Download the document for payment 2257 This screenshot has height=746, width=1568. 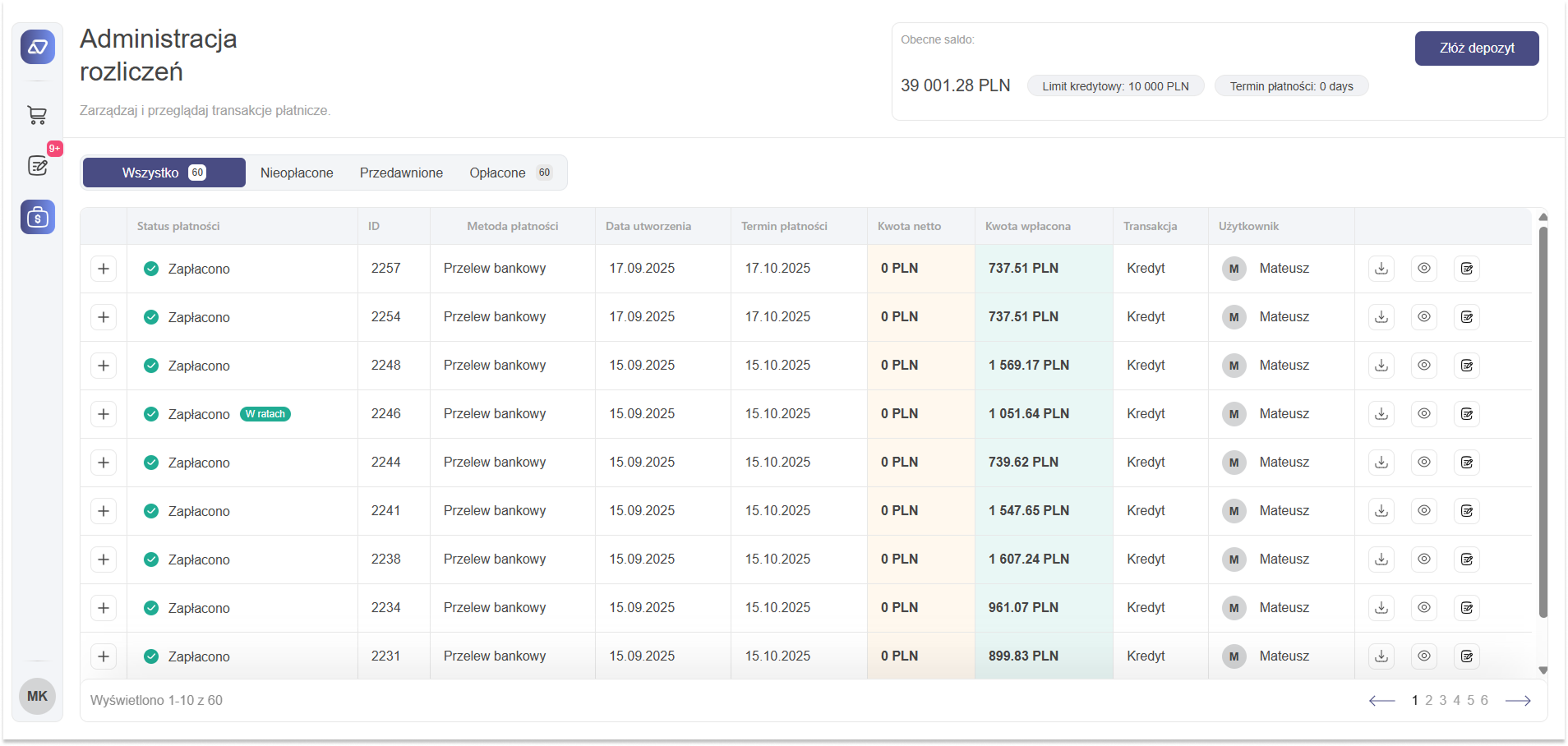(x=1381, y=269)
